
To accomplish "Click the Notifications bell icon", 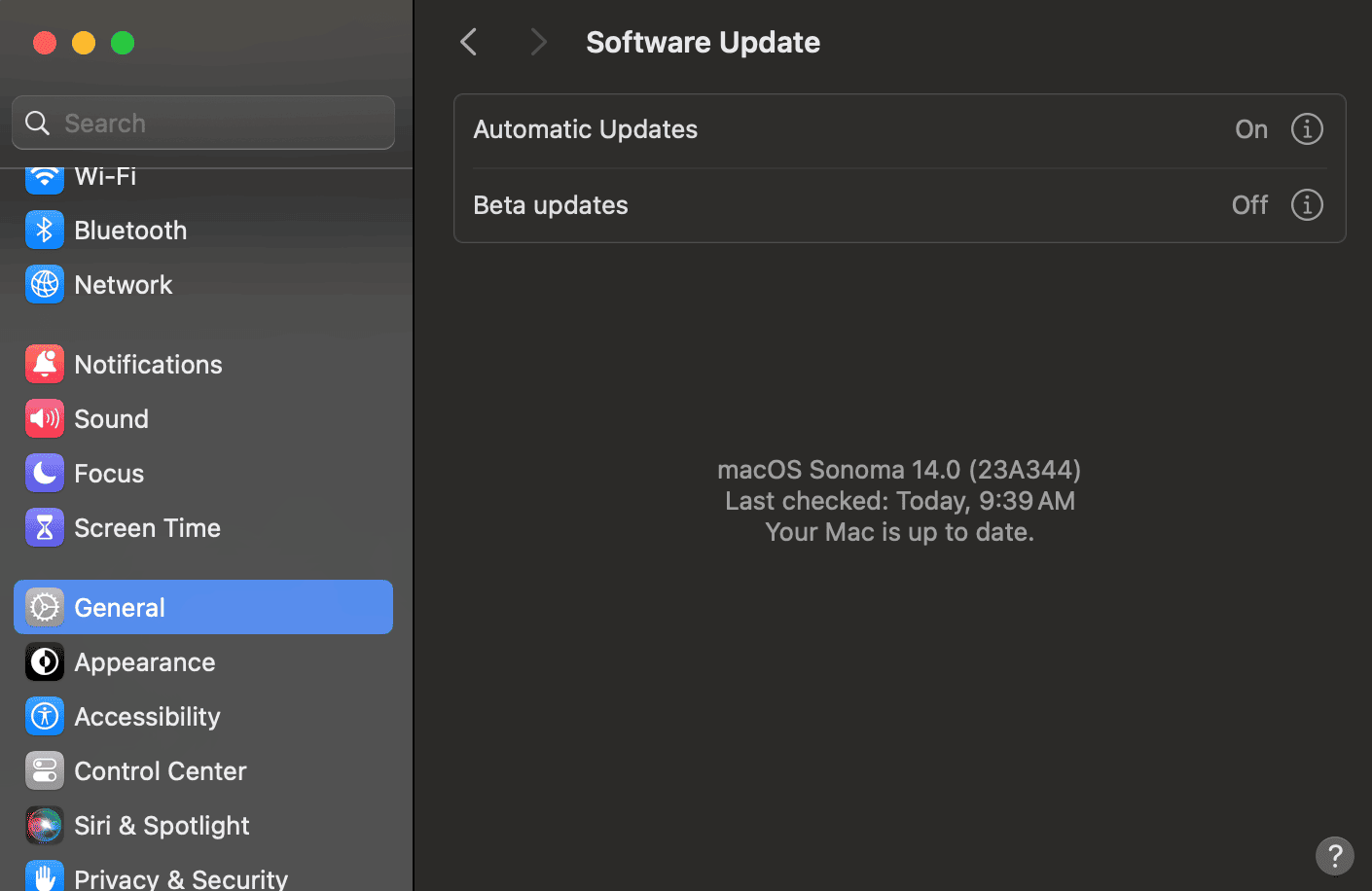I will pyautogui.click(x=44, y=364).
